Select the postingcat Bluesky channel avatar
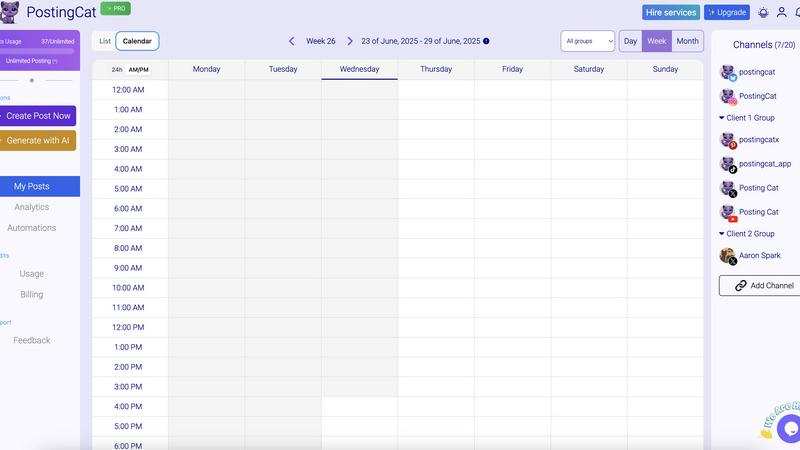Image resolution: width=800 pixels, height=450 pixels. click(728, 72)
